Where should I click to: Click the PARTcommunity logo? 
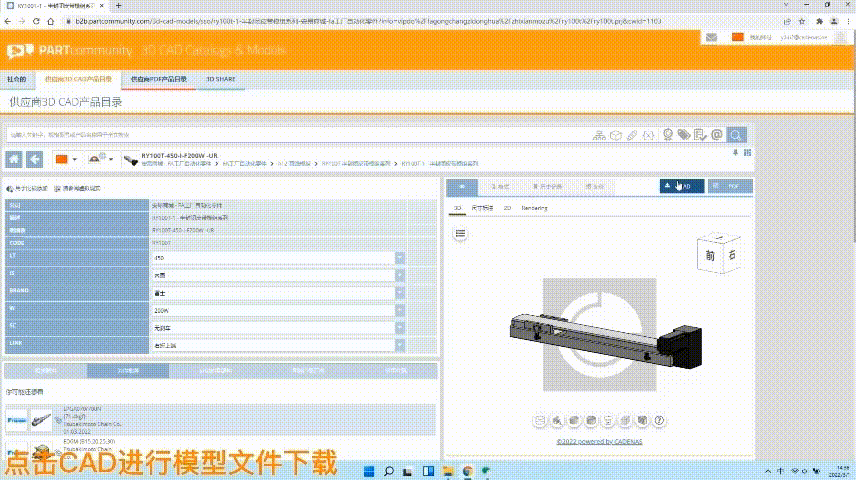coord(69,51)
